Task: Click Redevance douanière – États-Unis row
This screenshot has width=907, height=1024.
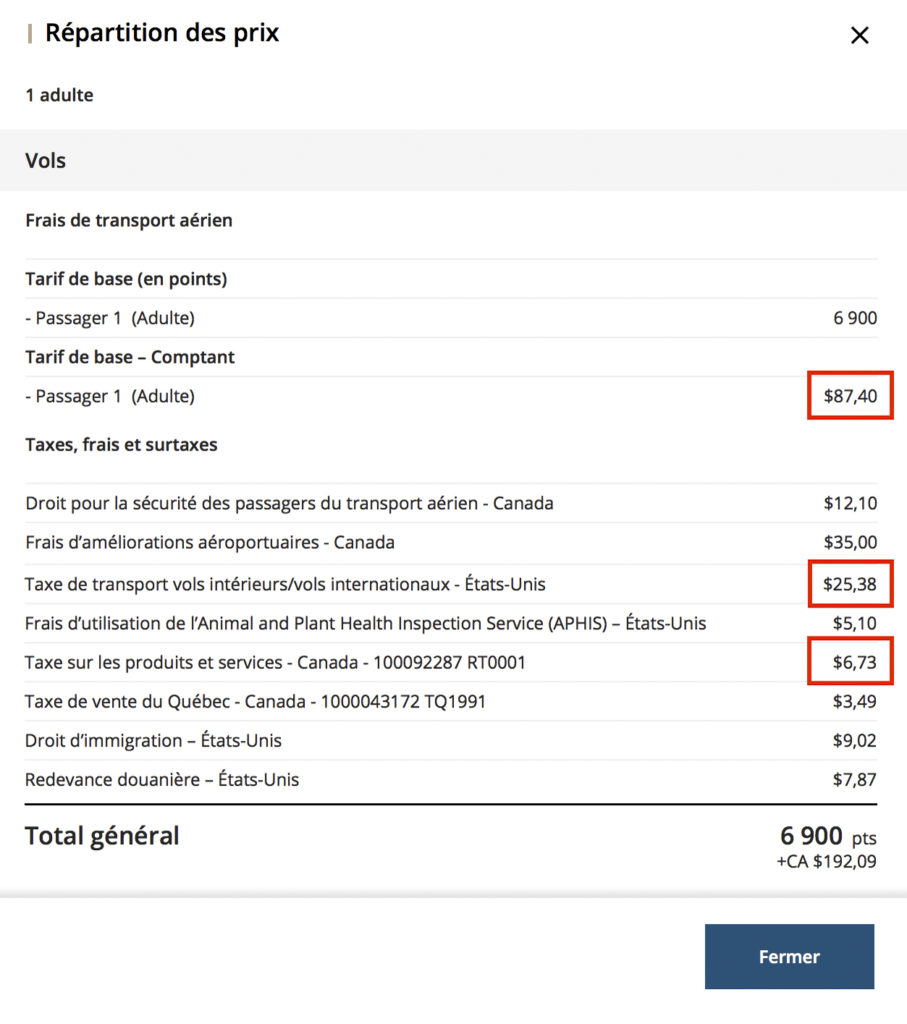Action: click(x=162, y=779)
